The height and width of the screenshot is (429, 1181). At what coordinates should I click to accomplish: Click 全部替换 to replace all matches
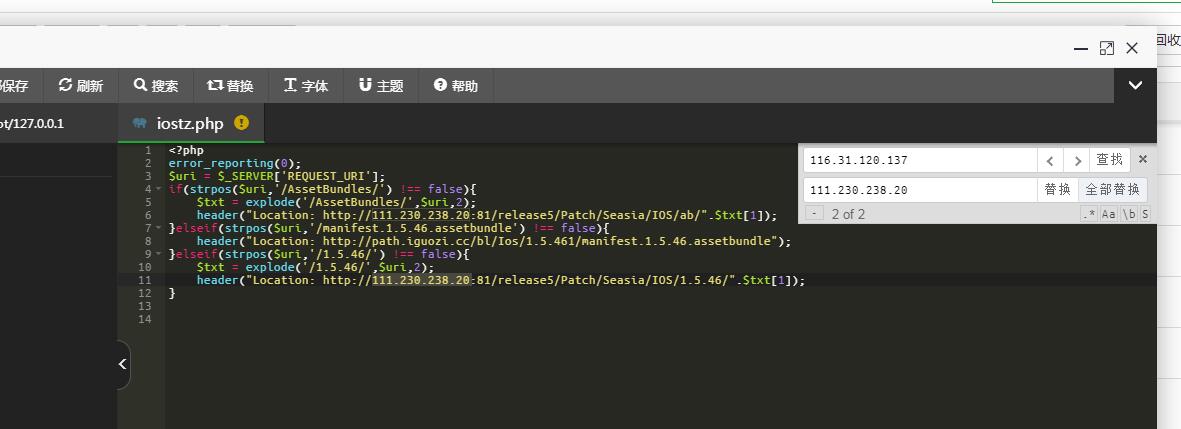coord(1112,190)
